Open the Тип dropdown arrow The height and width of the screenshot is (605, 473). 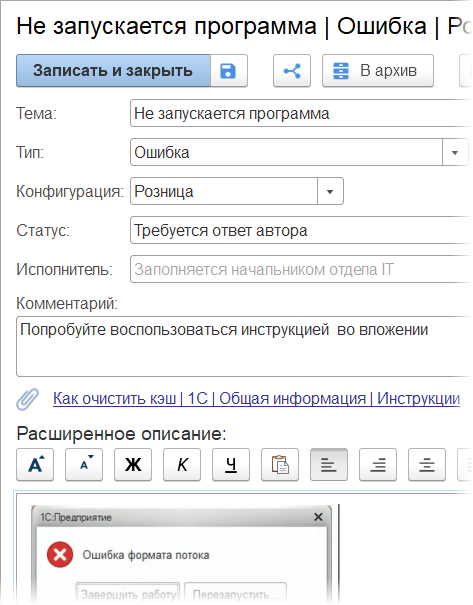coord(455,153)
